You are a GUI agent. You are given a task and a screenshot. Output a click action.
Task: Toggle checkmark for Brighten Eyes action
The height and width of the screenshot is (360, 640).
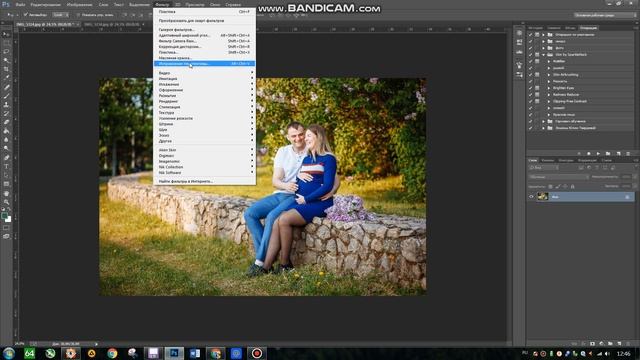pos(530,88)
